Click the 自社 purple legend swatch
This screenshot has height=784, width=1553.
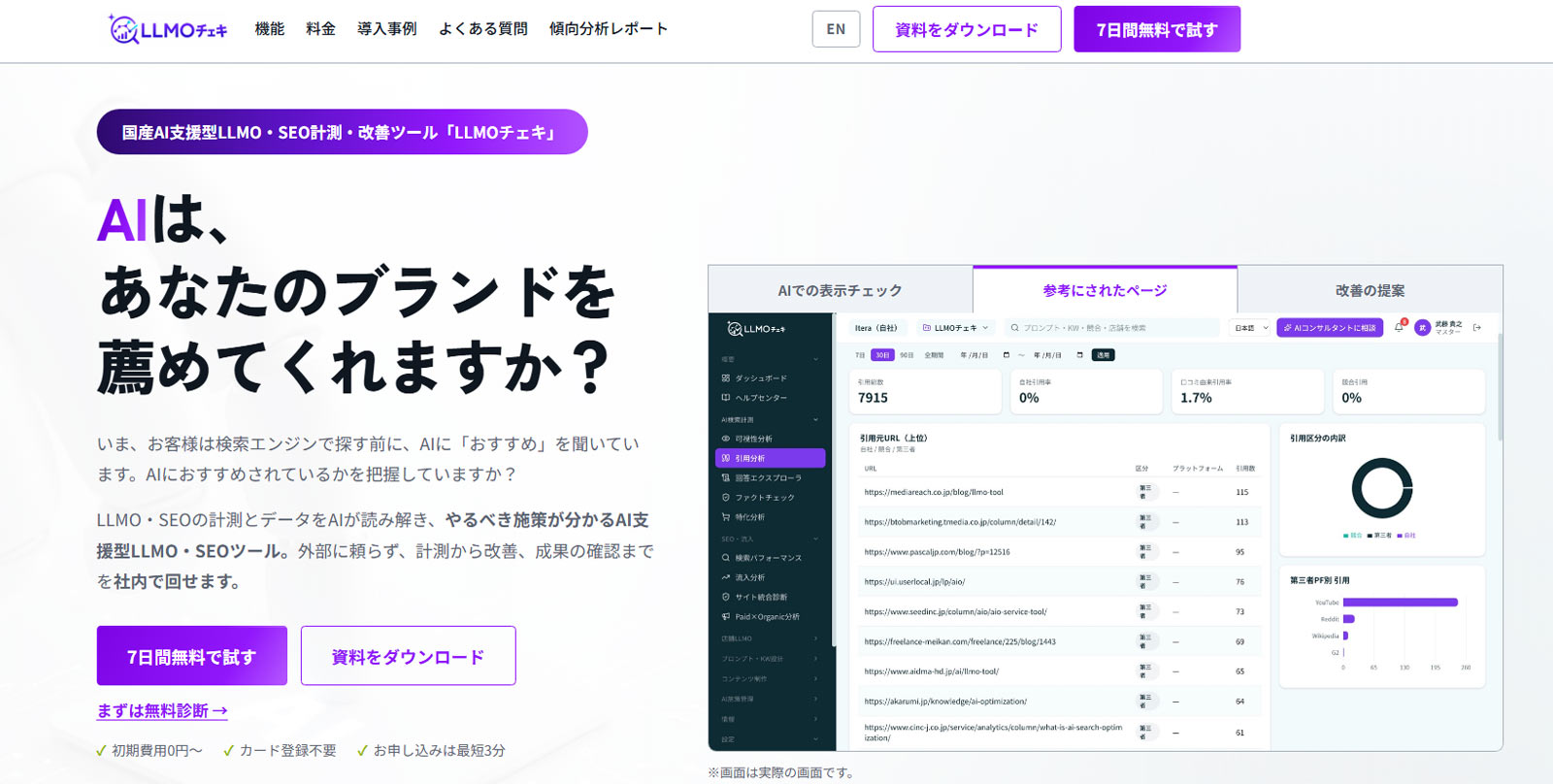[1400, 536]
